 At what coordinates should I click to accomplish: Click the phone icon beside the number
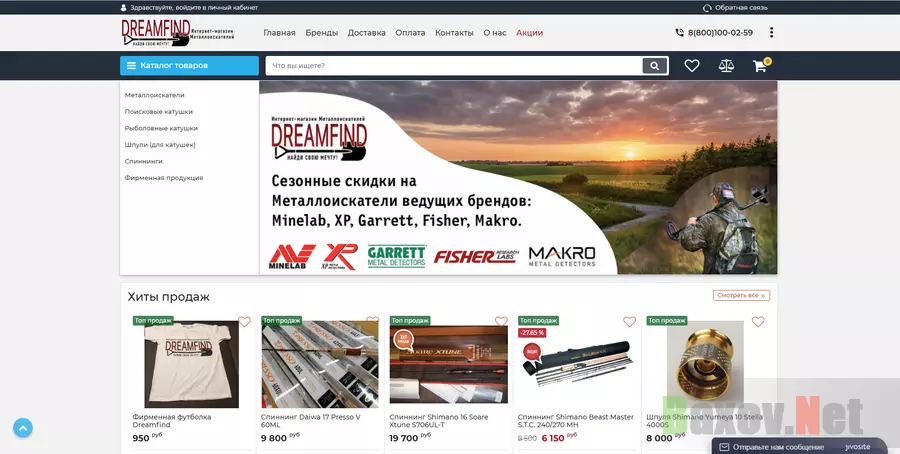point(680,33)
